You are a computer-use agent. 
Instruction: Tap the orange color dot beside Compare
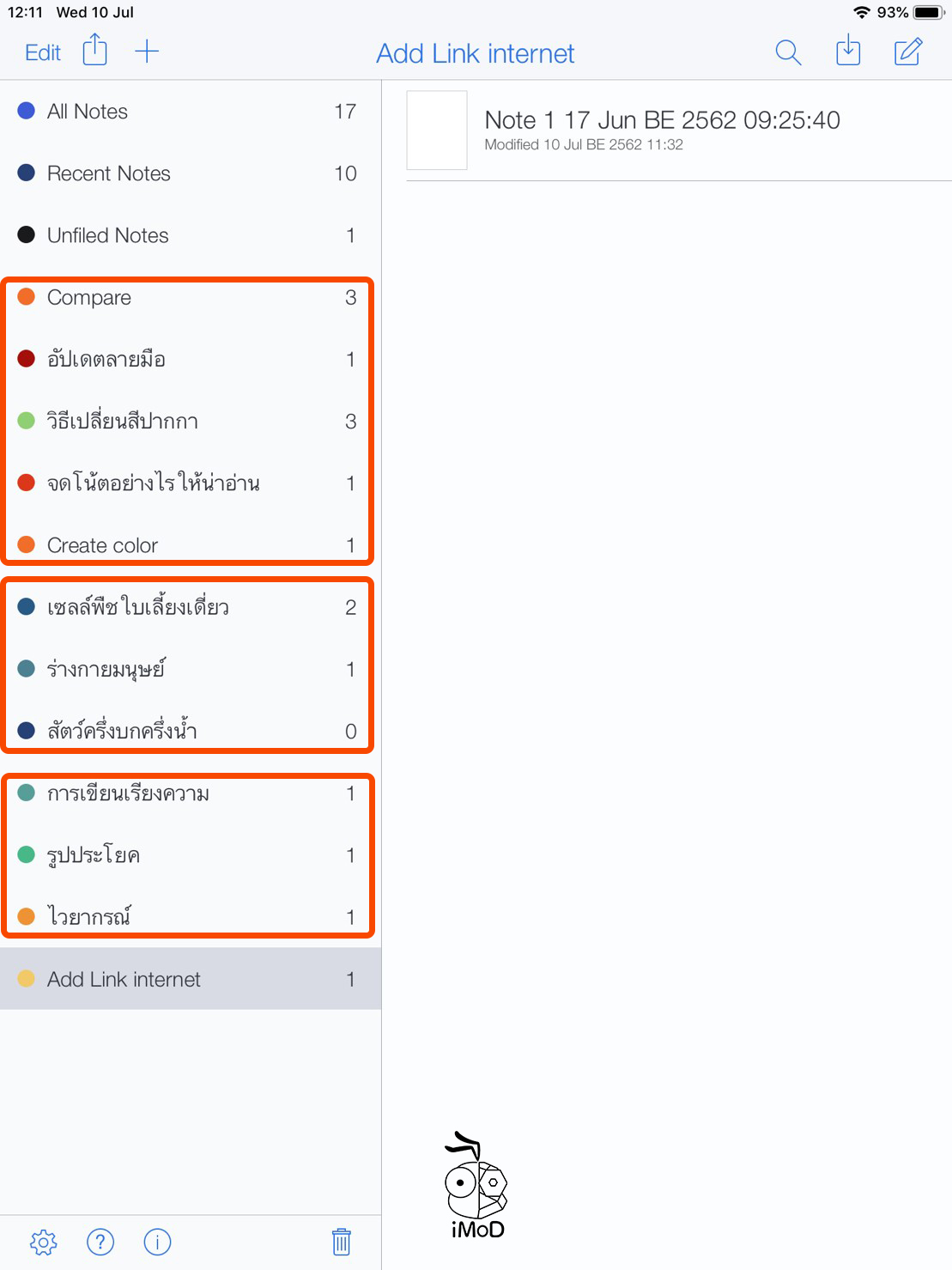(26, 297)
